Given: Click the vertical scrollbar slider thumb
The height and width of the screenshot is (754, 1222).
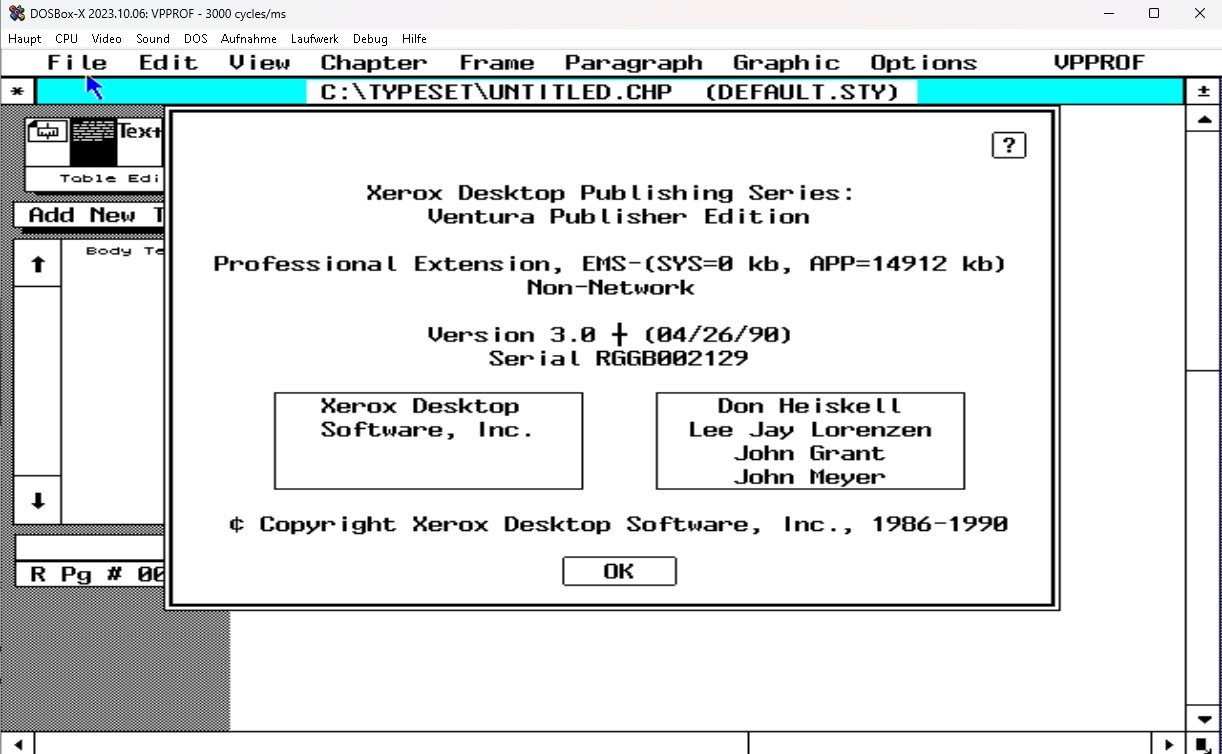Looking at the screenshot, I should (1203, 251).
